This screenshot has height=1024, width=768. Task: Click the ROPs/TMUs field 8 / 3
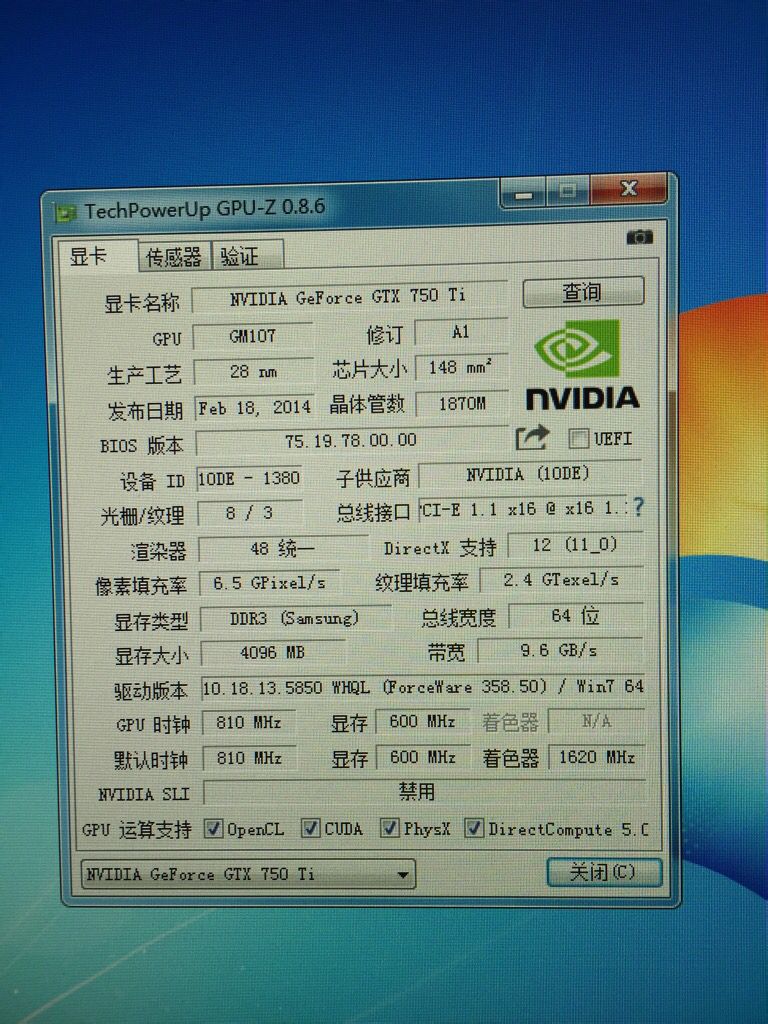coord(249,513)
